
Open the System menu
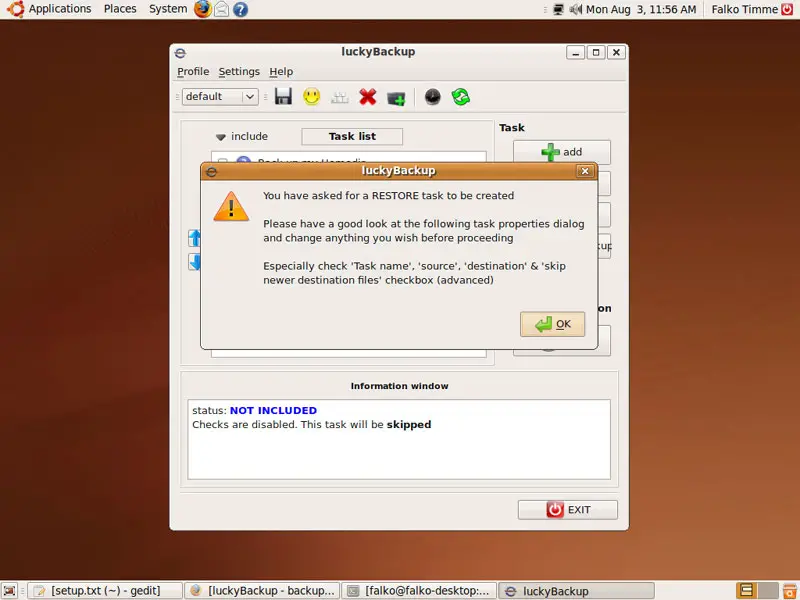(168, 9)
